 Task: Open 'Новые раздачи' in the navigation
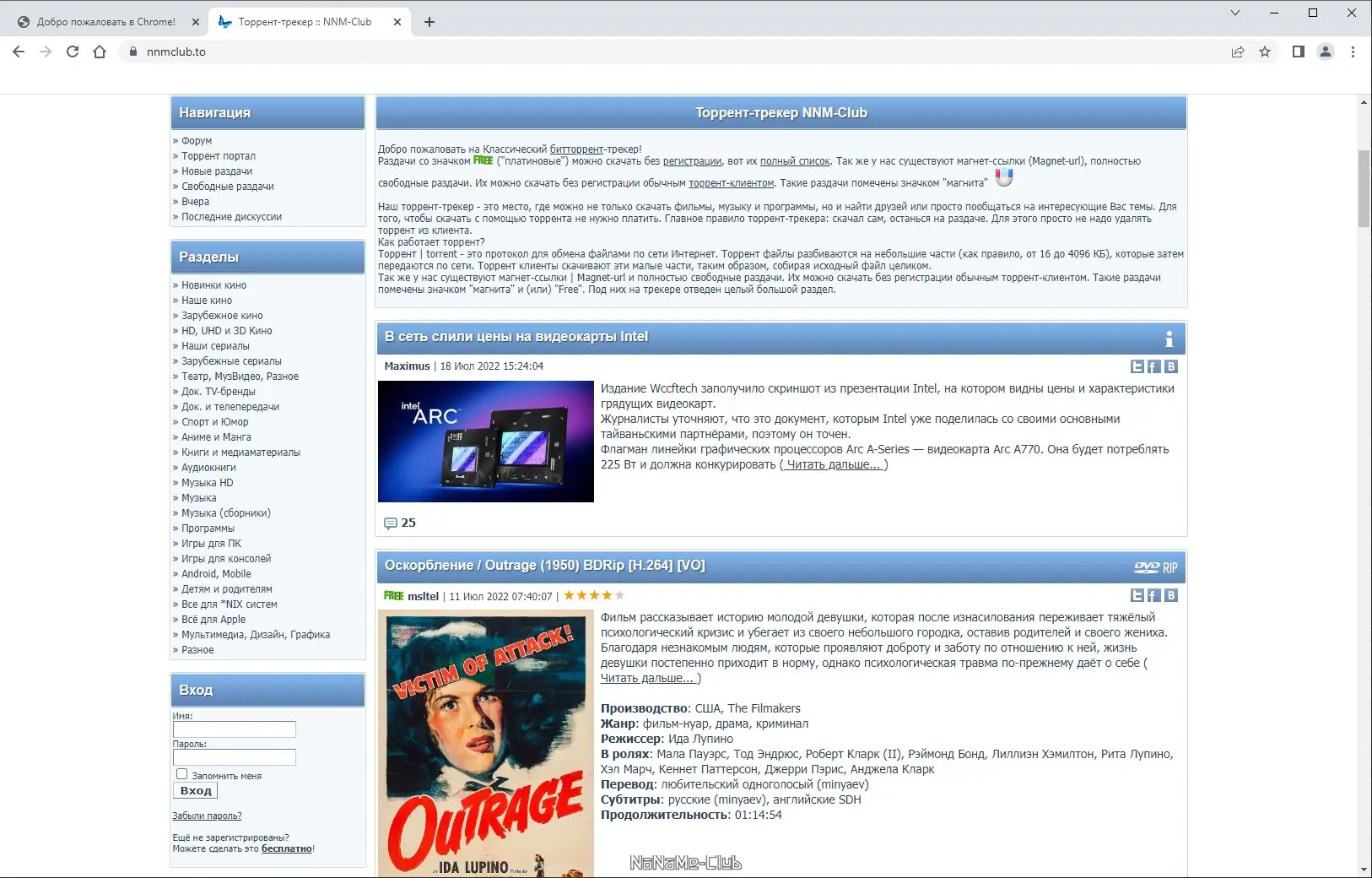tap(217, 171)
